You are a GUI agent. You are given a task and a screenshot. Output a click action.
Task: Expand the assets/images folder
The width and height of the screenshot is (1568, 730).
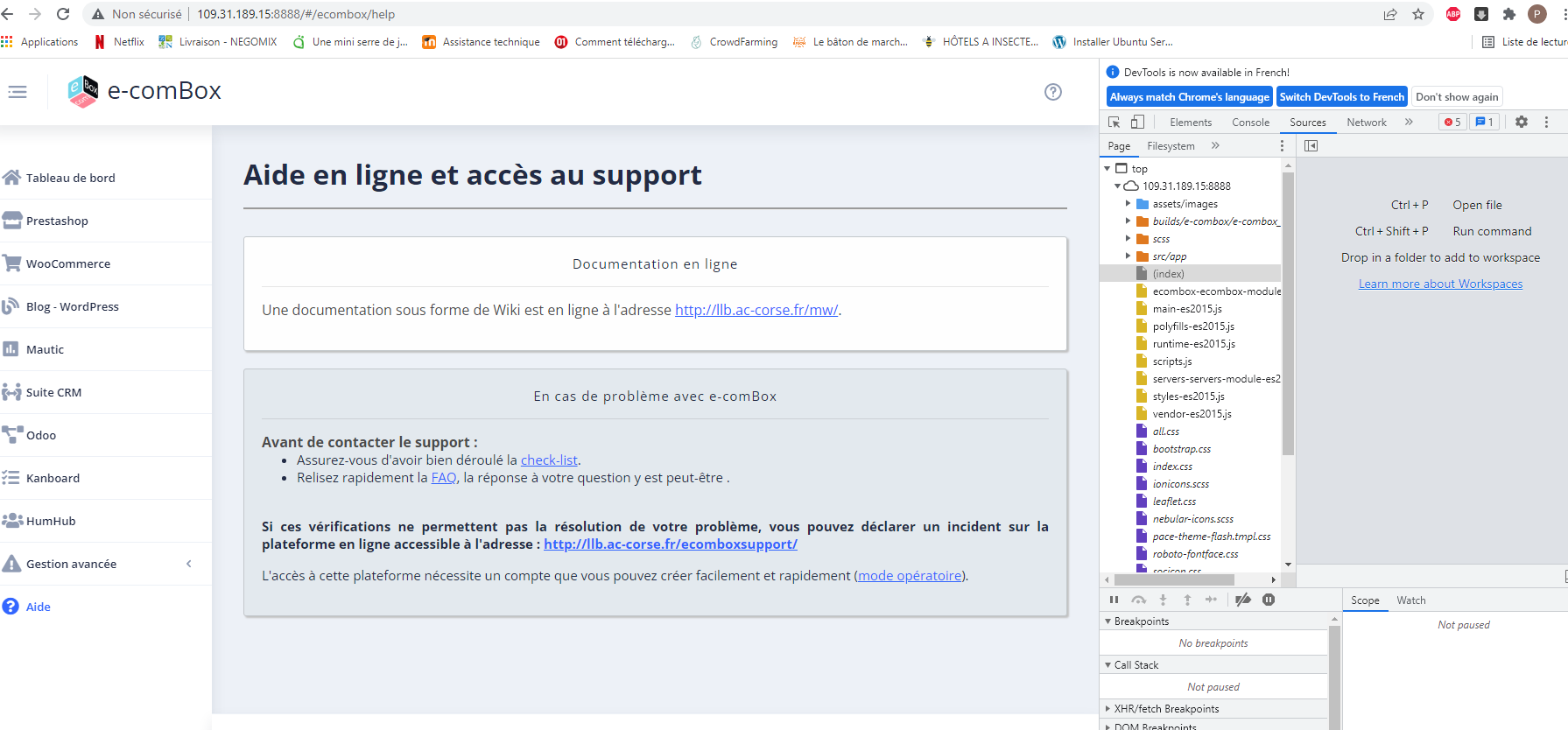point(1128,203)
